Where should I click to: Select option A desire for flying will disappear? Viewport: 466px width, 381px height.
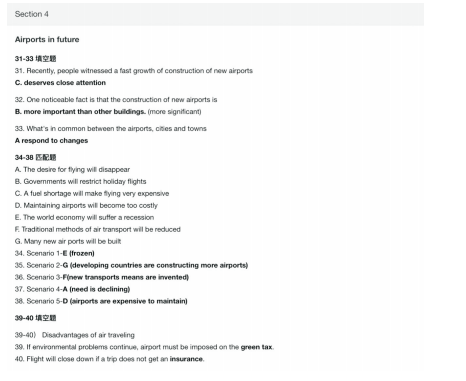[72, 170]
